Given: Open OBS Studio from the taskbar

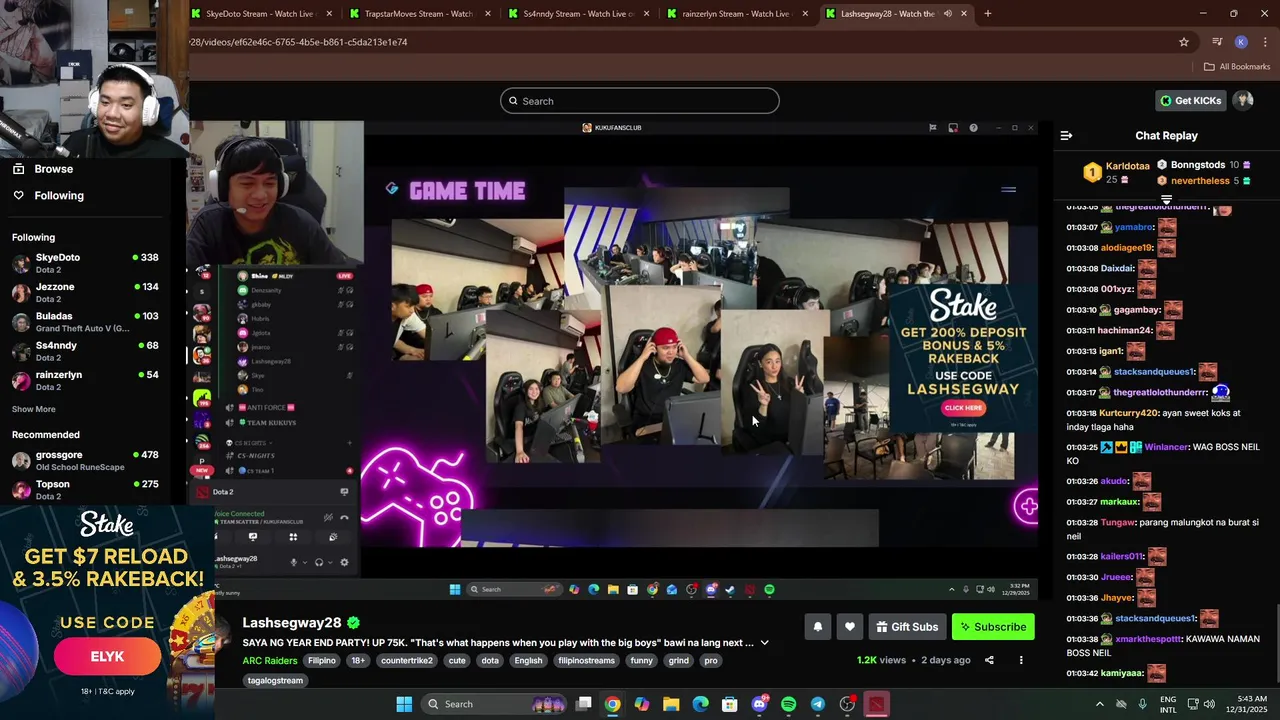Looking at the screenshot, I should (x=847, y=704).
